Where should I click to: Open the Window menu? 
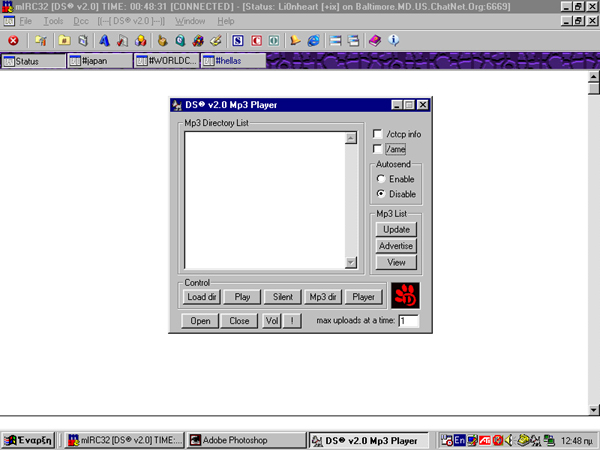(190, 21)
